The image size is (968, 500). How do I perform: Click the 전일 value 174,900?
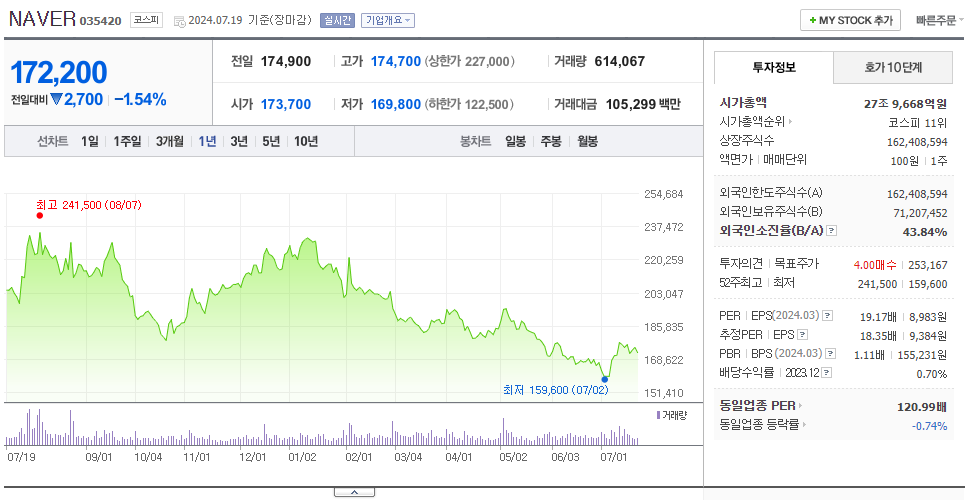click(x=286, y=62)
